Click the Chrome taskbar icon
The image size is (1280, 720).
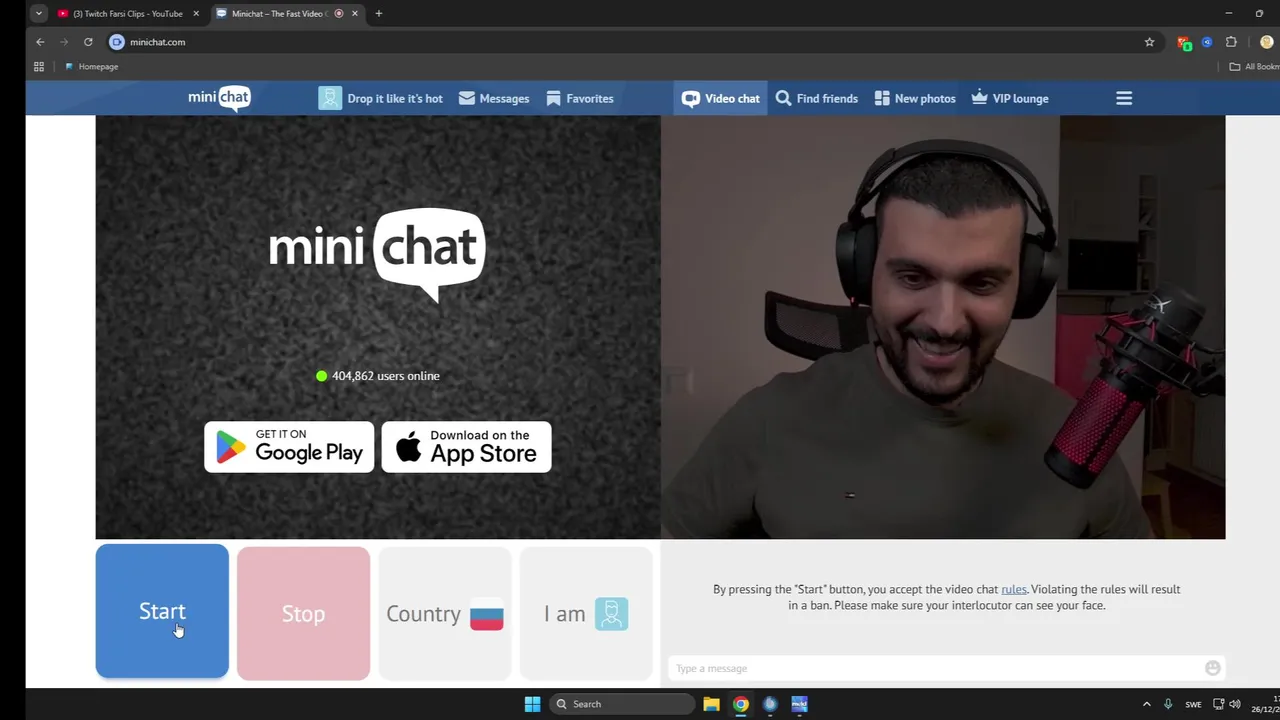coord(740,704)
